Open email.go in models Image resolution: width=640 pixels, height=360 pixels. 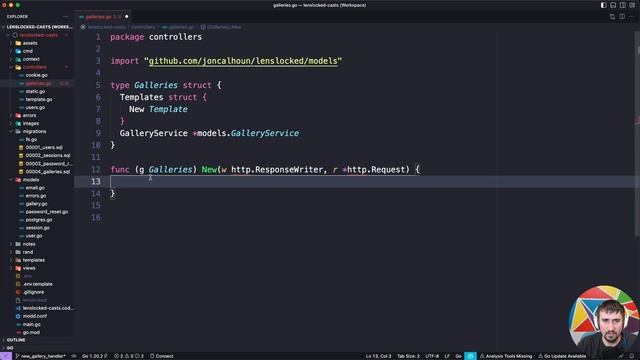pos(35,188)
